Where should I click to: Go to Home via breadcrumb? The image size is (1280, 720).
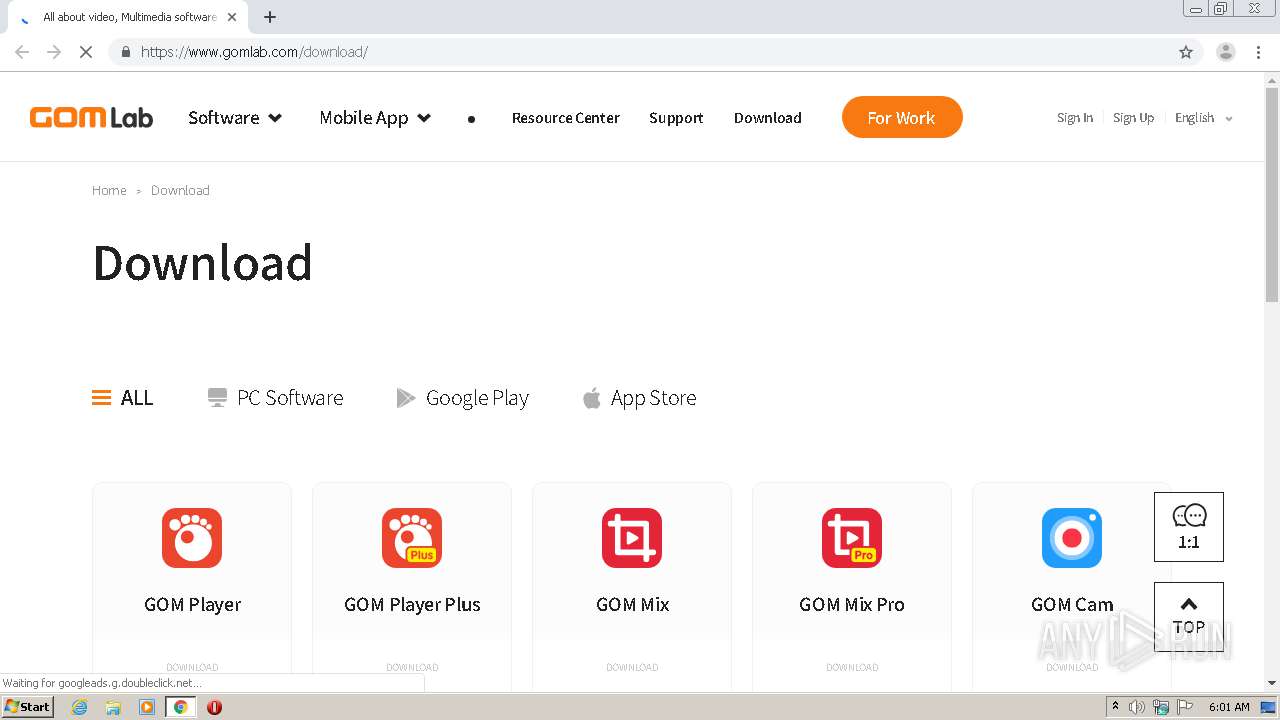(x=109, y=190)
